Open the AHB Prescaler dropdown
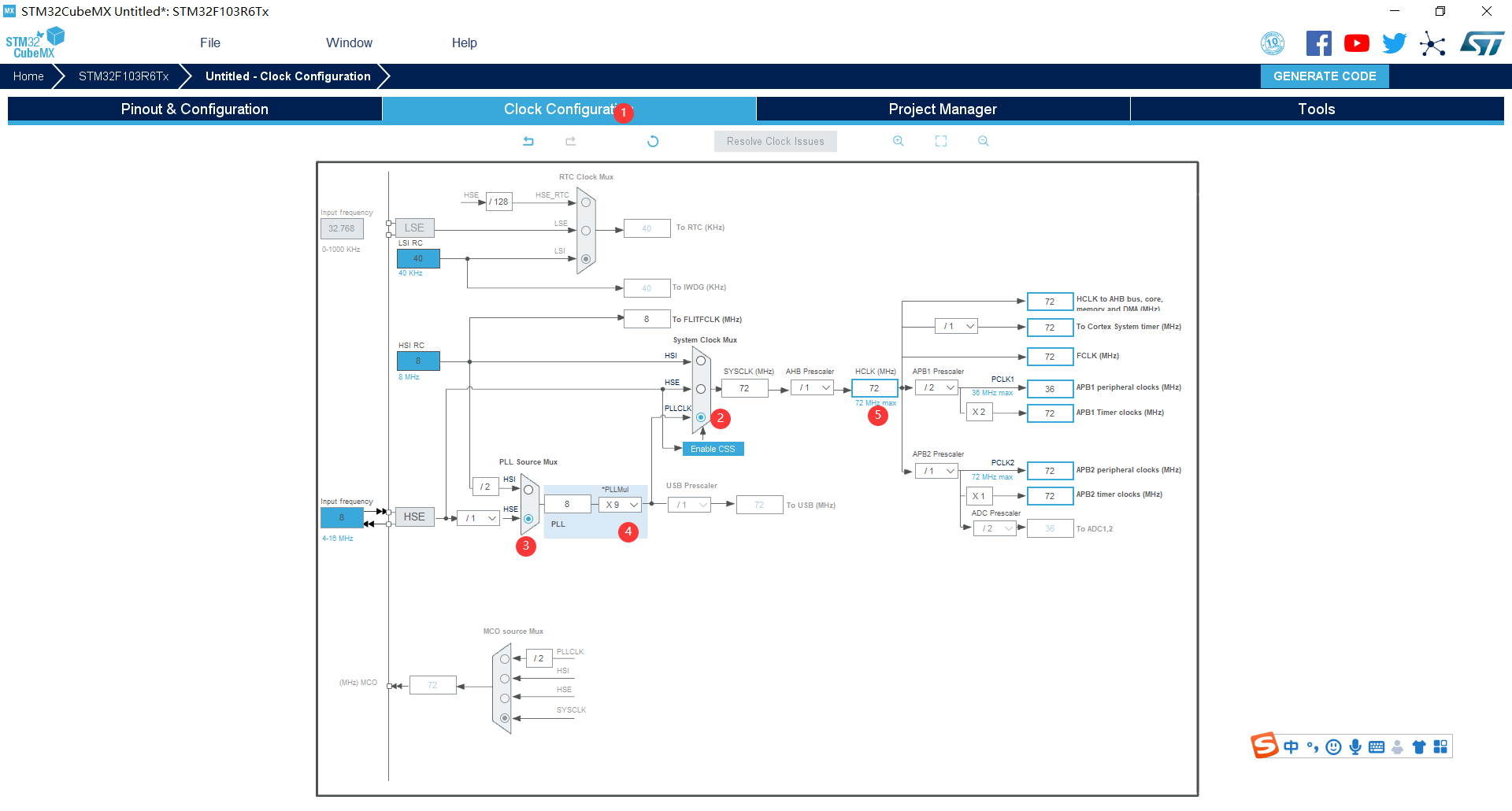 click(813, 388)
